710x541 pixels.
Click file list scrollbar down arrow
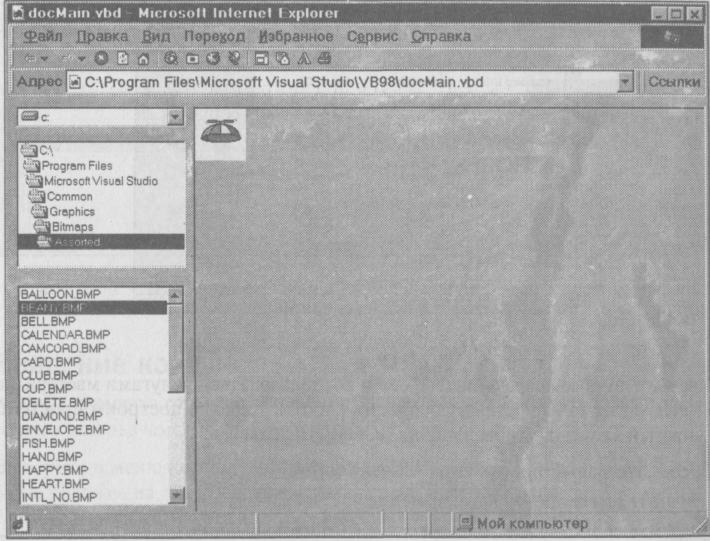tap(176, 495)
